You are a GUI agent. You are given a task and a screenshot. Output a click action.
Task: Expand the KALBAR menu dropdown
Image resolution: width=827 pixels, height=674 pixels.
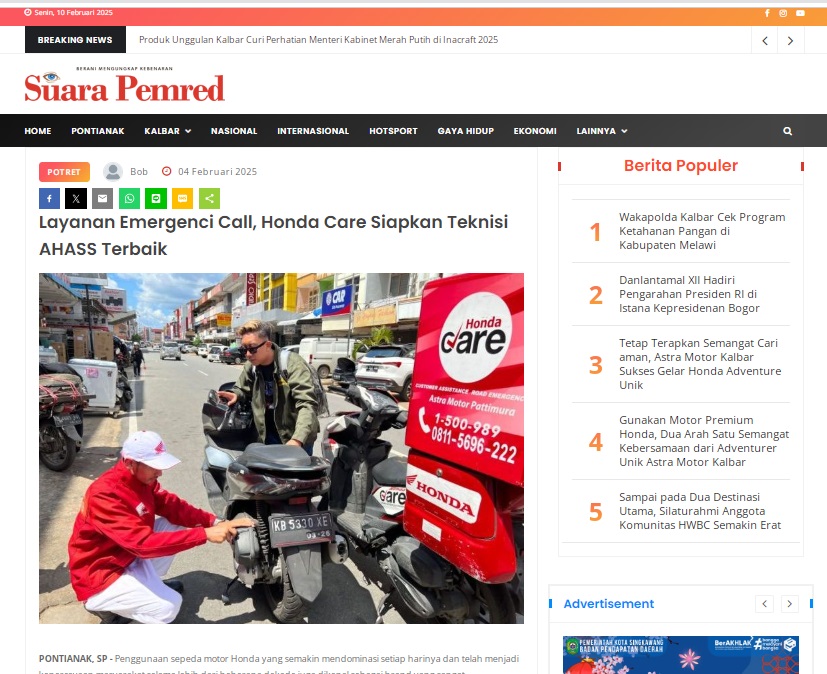click(168, 131)
